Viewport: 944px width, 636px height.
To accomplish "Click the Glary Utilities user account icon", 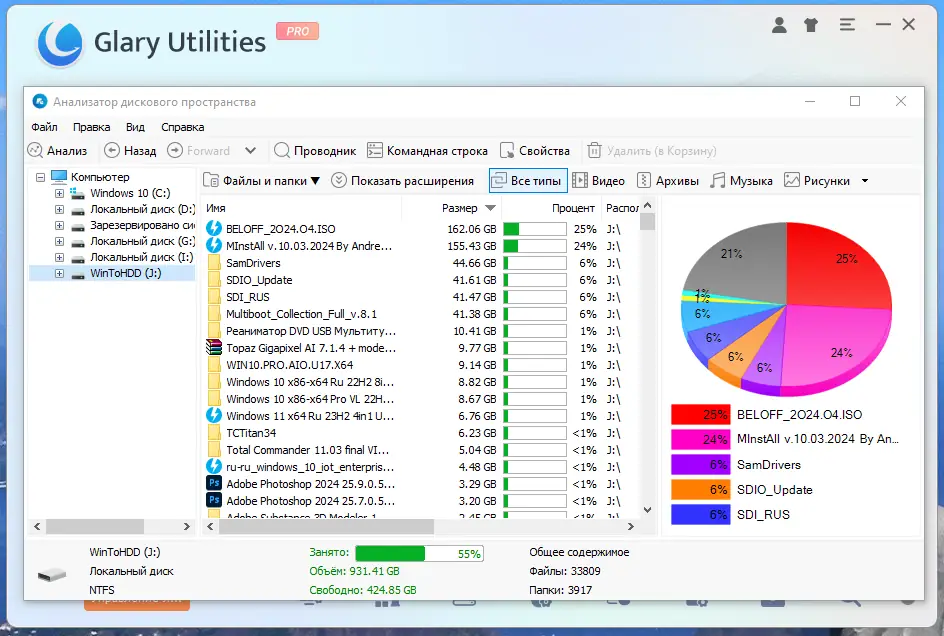I will 779,25.
